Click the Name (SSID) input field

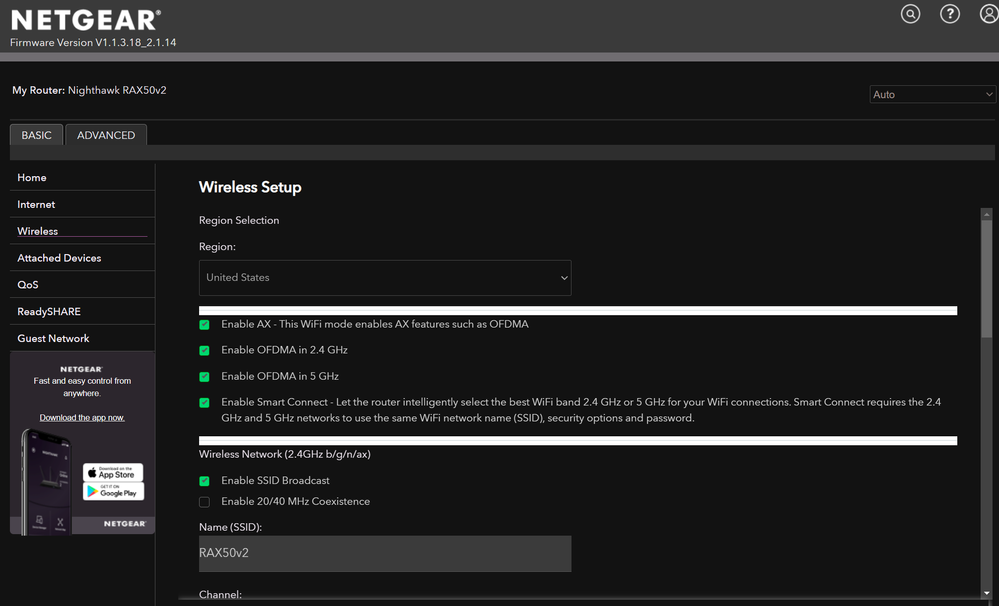point(385,554)
